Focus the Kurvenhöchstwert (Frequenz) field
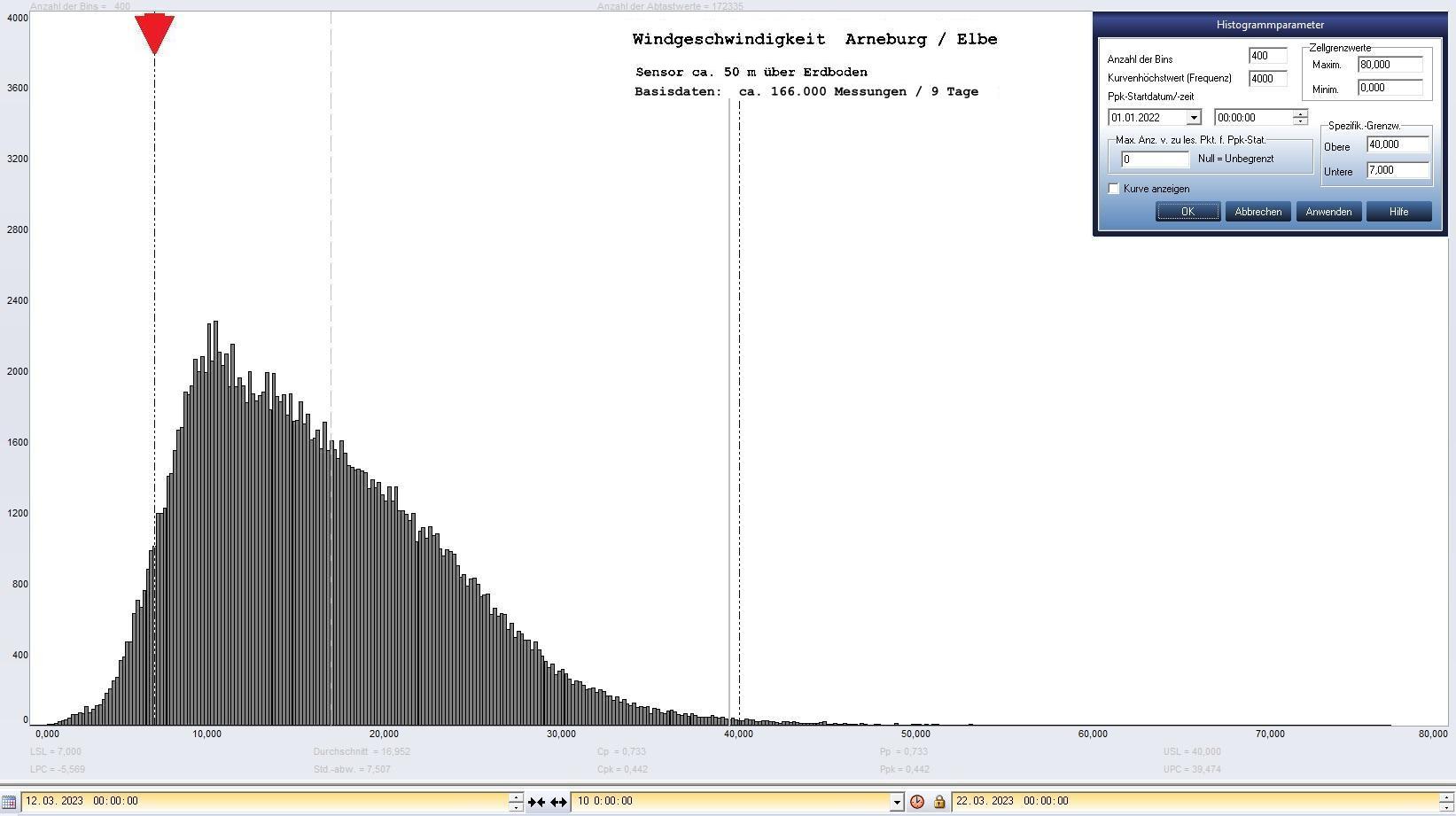This screenshot has height=816, width=1456. [x=1266, y=79]
